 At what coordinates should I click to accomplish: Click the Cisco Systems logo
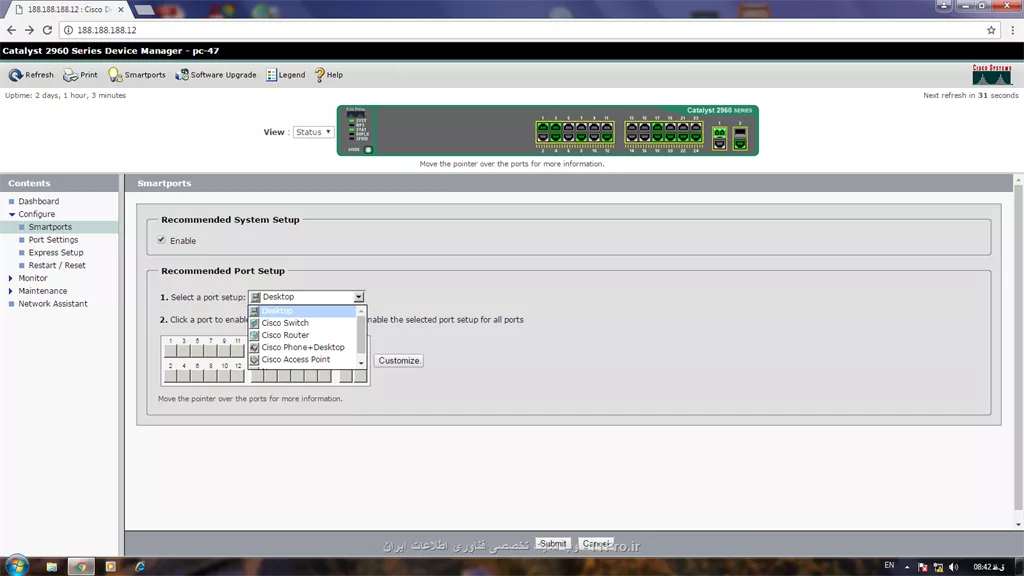991,74
